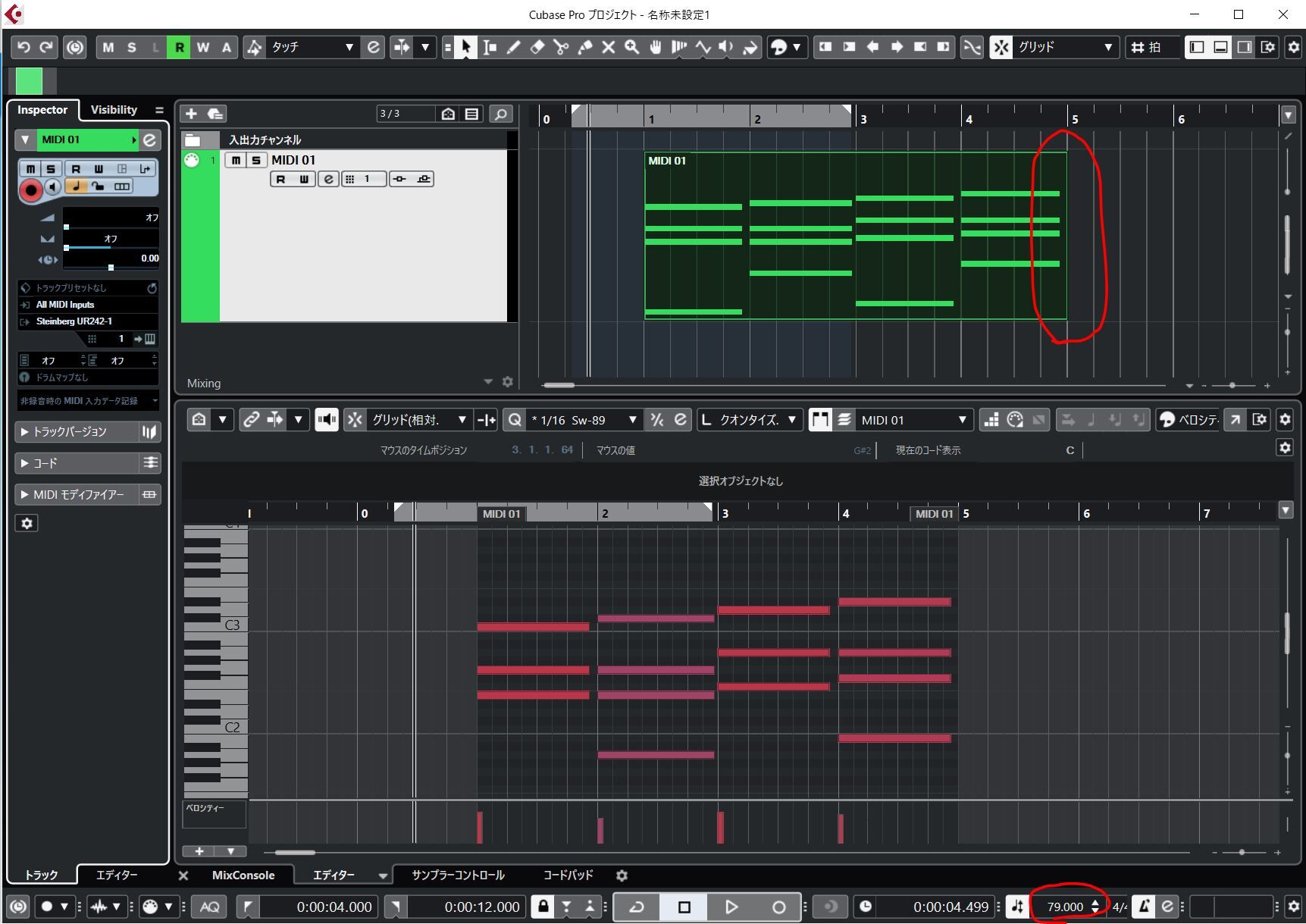This screenshot has height=924, width=1306.
Task: Adjust the MIDI 01 volume fader in Inspector
Action: [x=111, y=218]
